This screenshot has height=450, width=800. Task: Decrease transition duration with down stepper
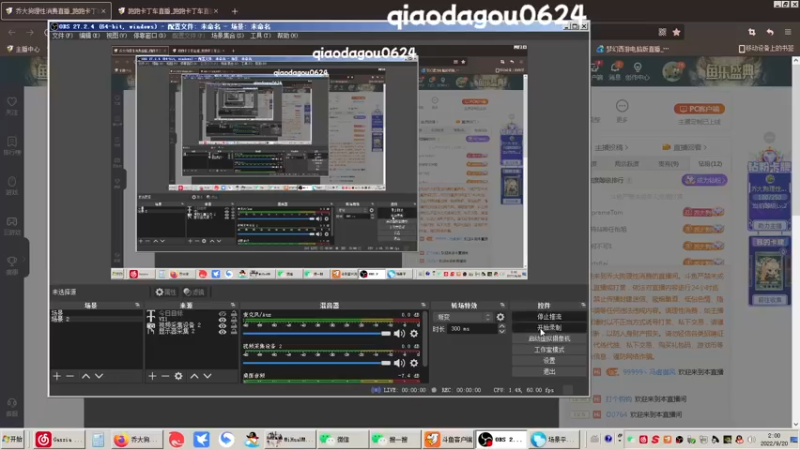tap(502, 332)
